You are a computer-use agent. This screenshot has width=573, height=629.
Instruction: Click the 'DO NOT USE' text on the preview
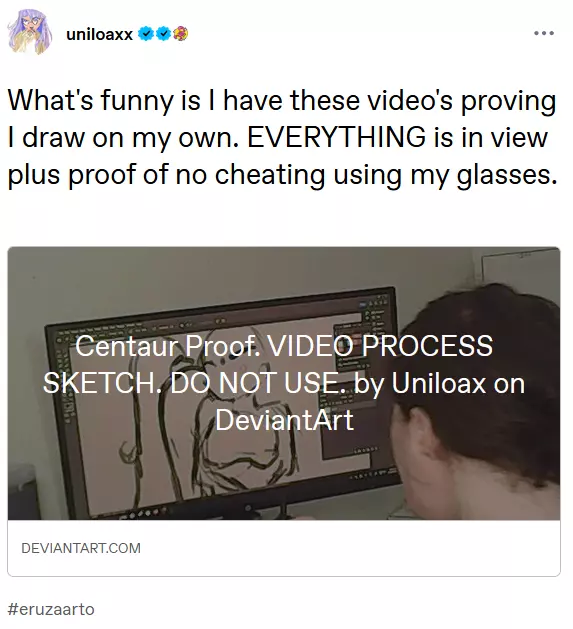[259, 383]
